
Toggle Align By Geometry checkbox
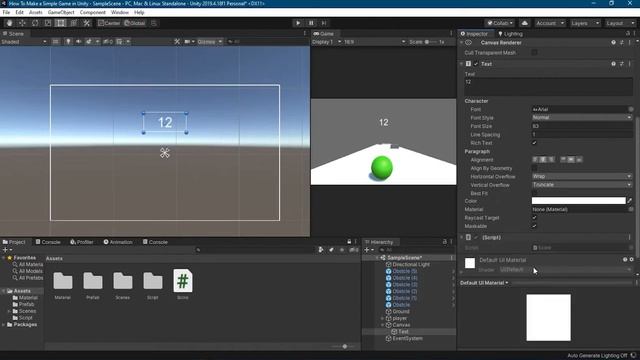pyautogui.click(x=534, y=168)
